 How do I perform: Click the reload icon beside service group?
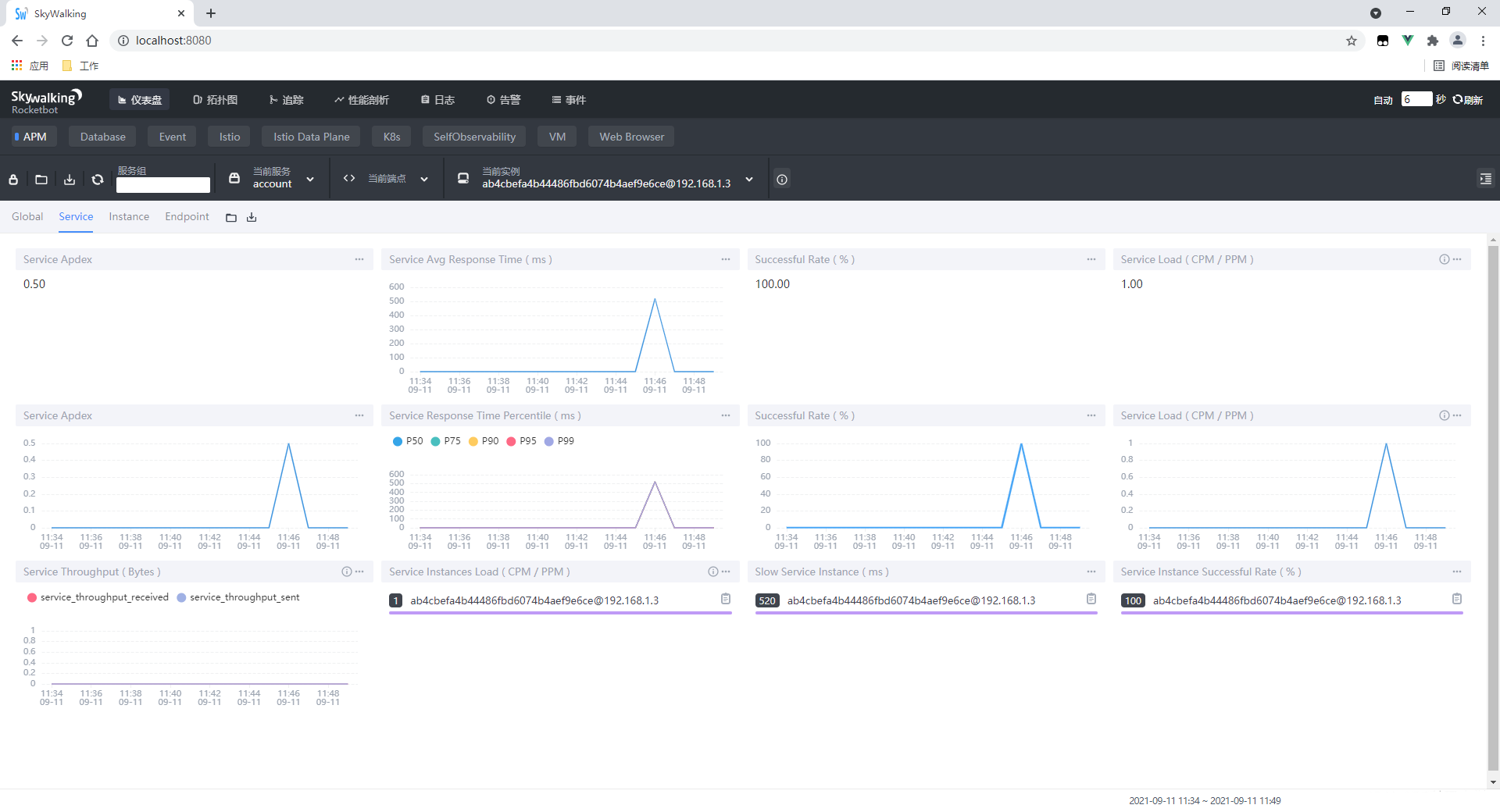pyautogui.click(x=98, y=180)
